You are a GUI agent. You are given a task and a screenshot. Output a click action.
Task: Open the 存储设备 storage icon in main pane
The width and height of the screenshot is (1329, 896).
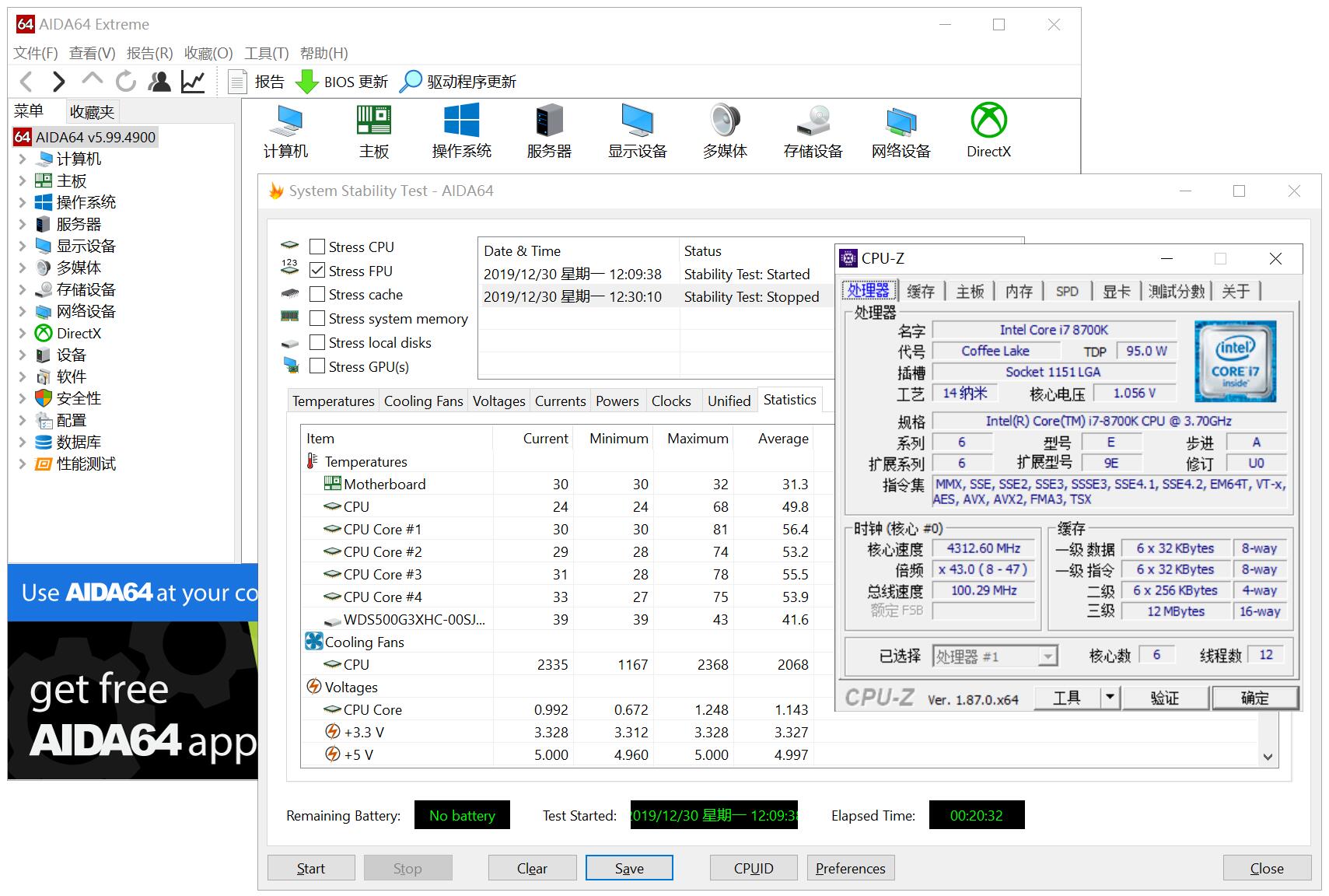(x=813, y=122)
